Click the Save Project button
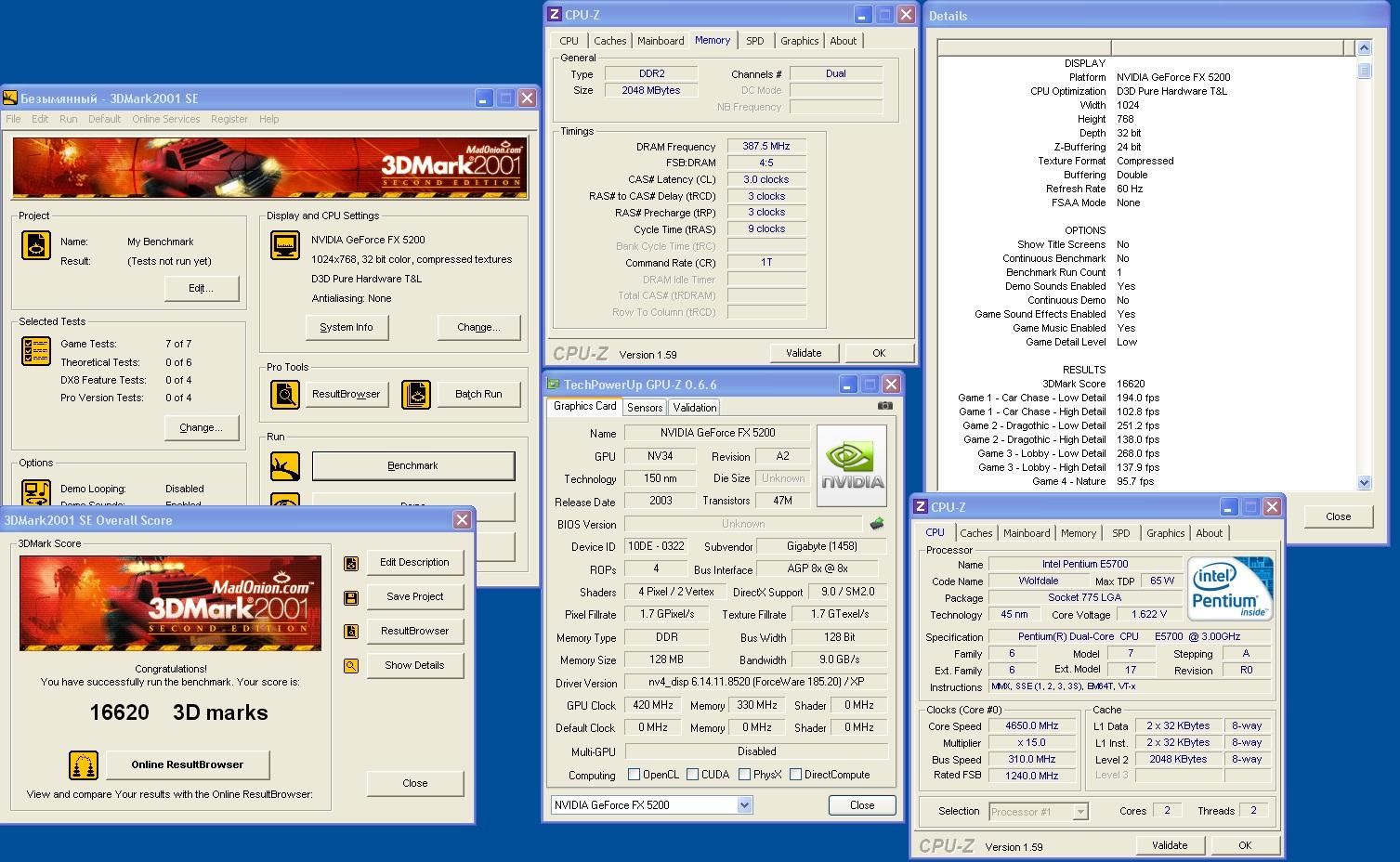 414,597
